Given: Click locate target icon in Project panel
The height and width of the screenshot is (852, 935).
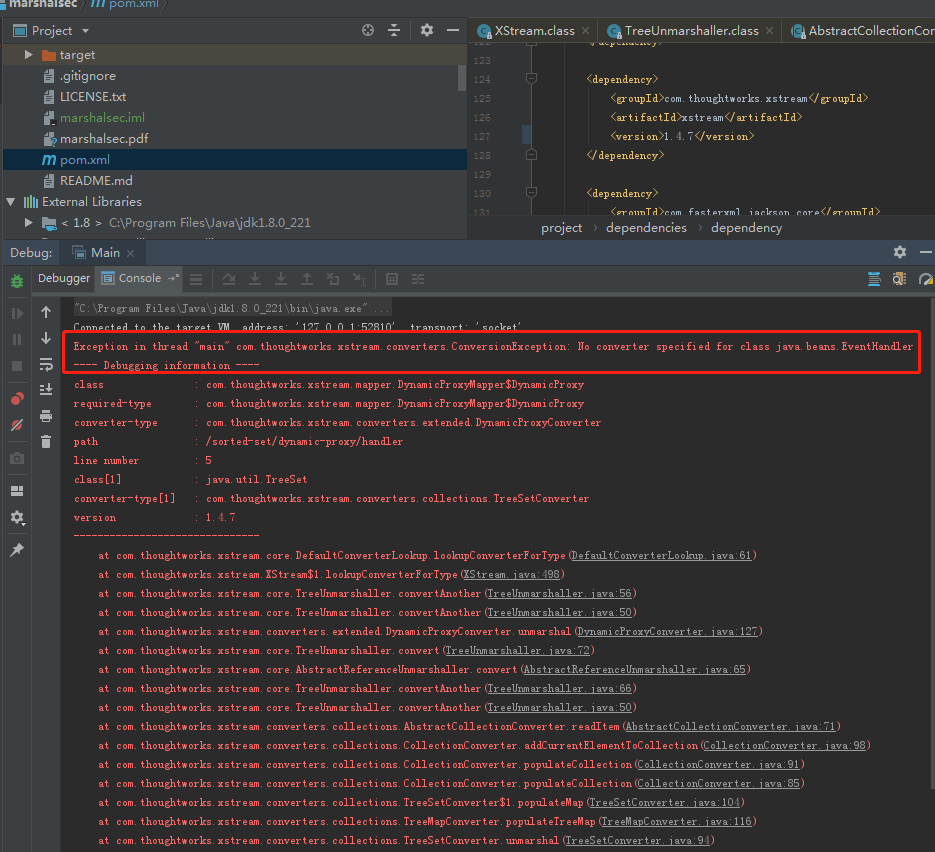Looking at the screenshot, I should click(x=368, y=31).
